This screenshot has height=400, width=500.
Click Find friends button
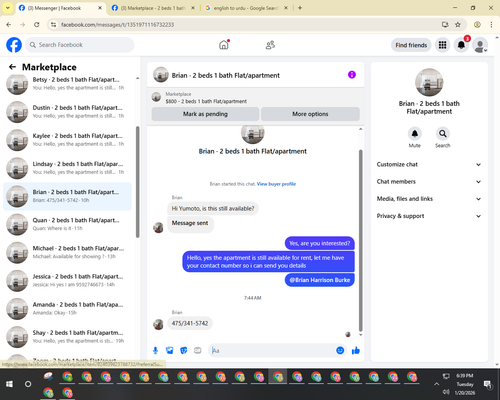[x=411, y=45]
